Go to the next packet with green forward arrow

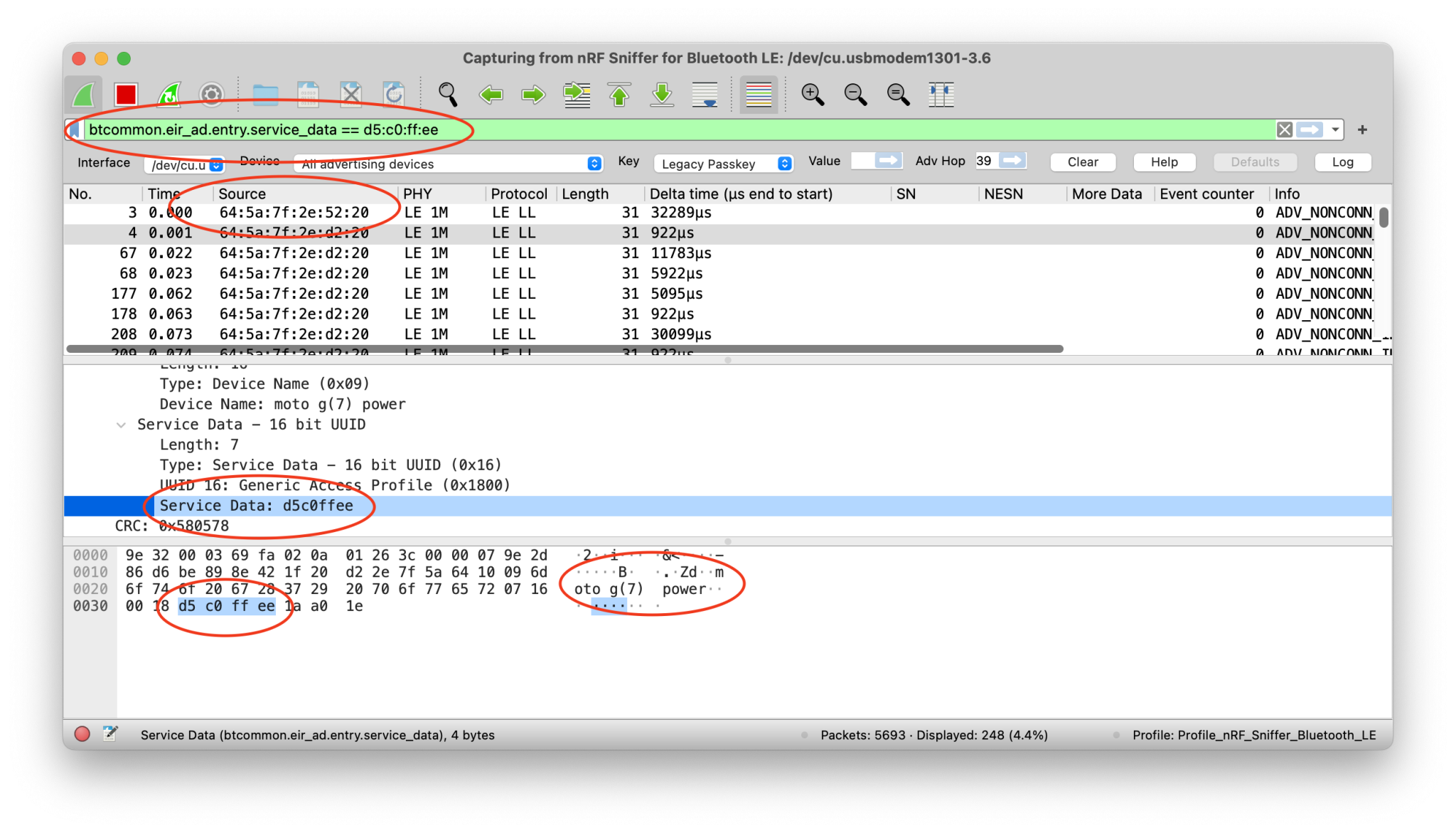point(532,94)
